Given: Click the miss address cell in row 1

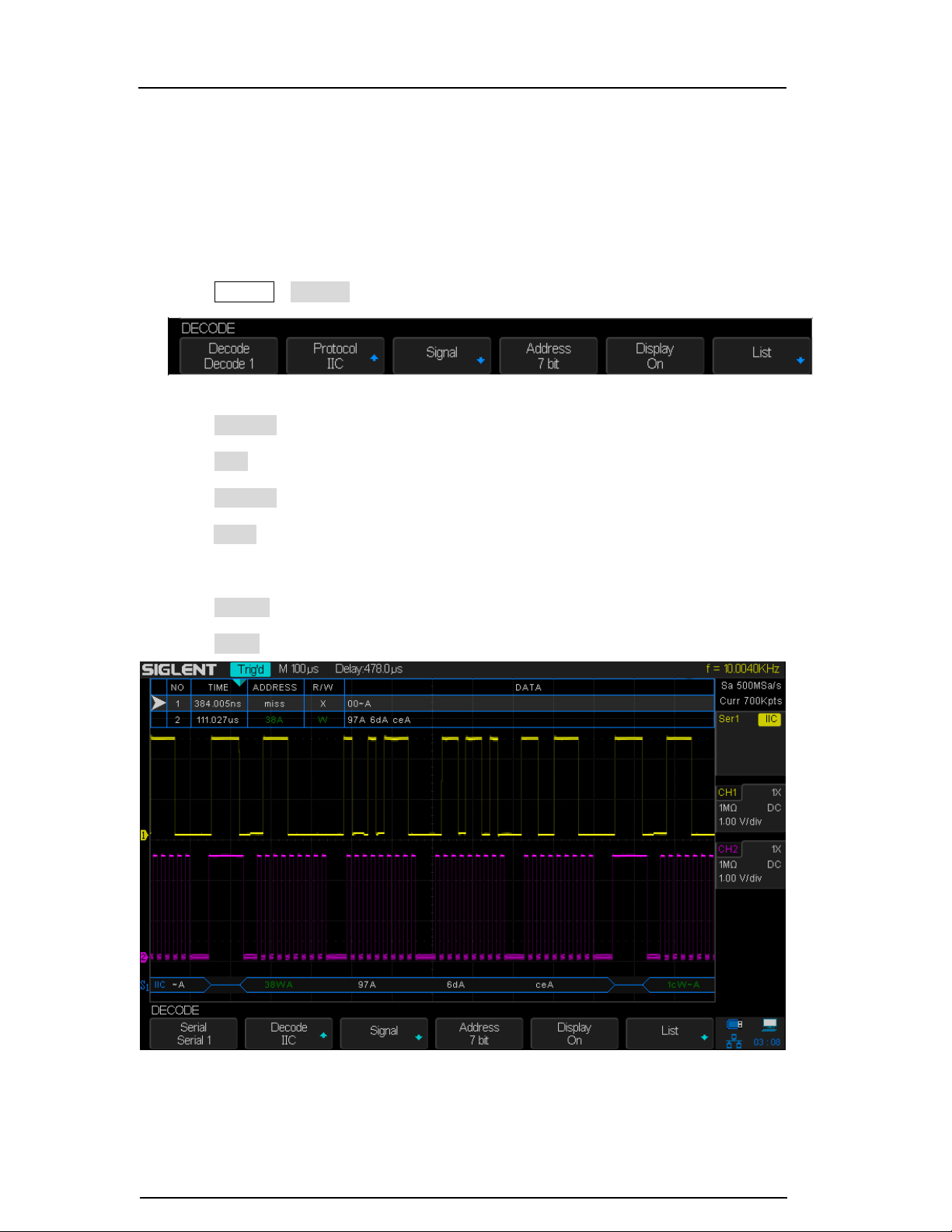Looking at the screenshot, I should point(274,703).
